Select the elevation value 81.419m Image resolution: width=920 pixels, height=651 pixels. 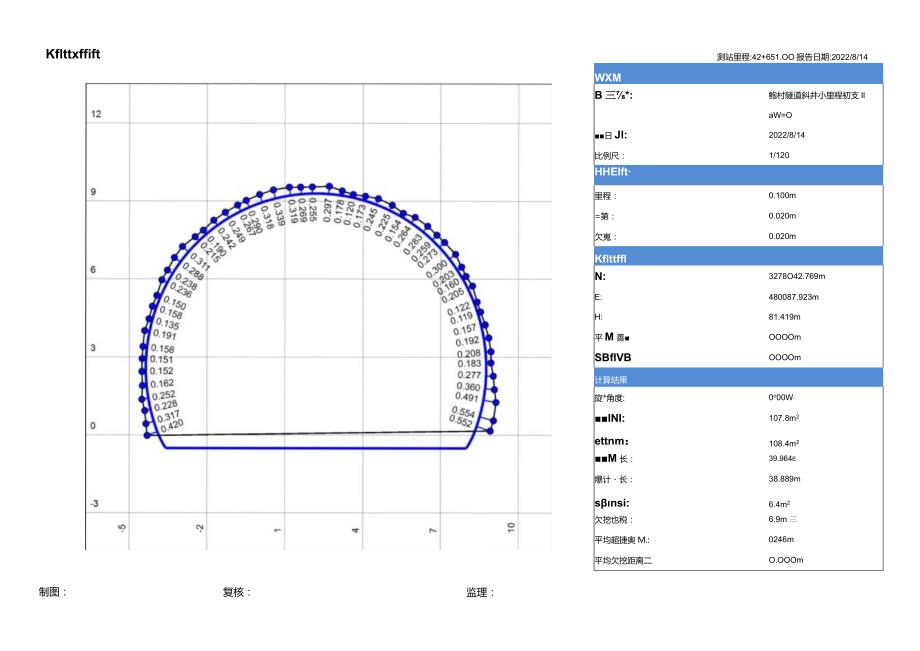point(785,317)
